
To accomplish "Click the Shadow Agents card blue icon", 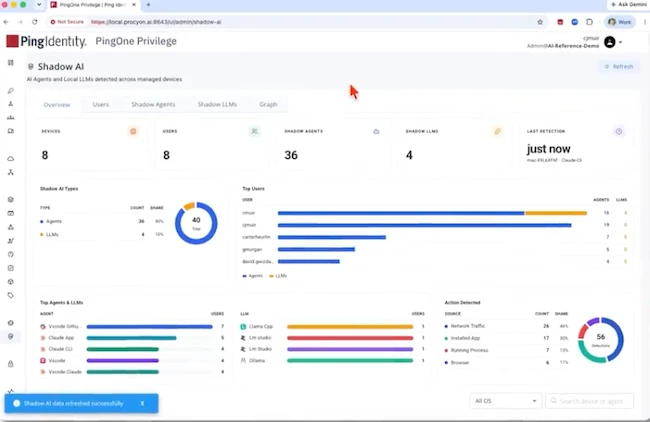I will click(x=376, y=131).
